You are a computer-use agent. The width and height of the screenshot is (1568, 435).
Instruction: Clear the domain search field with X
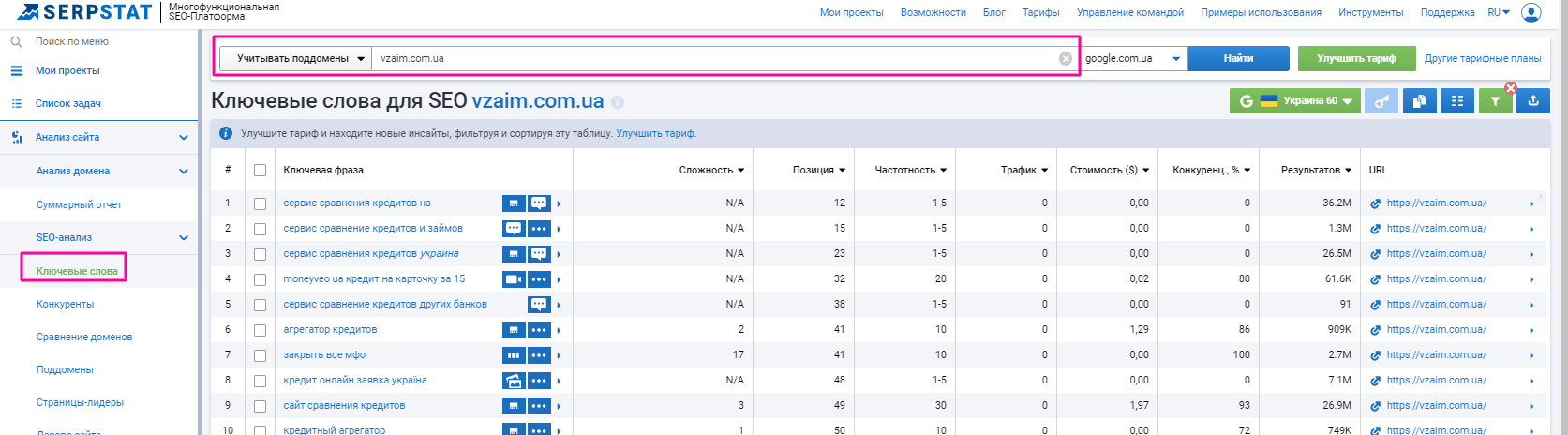click(x=1066, y=58)
